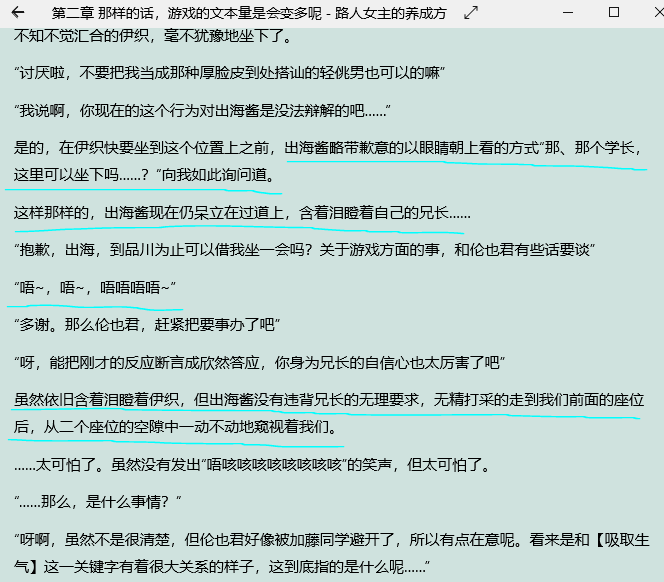Click the chapter title "第二章 那样的话" in title bar

point(102,13)
